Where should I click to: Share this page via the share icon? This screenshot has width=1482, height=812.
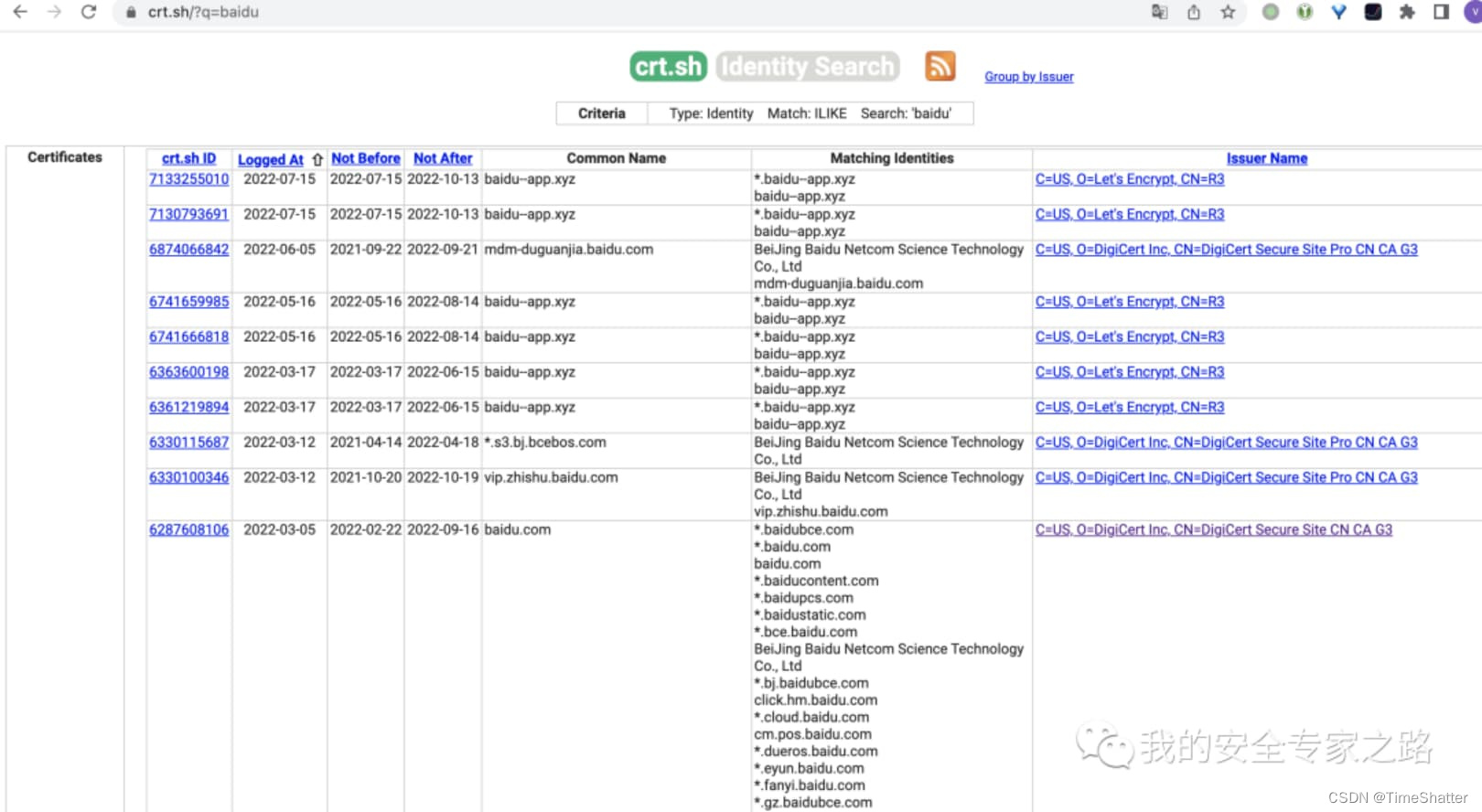[1194, 12]
